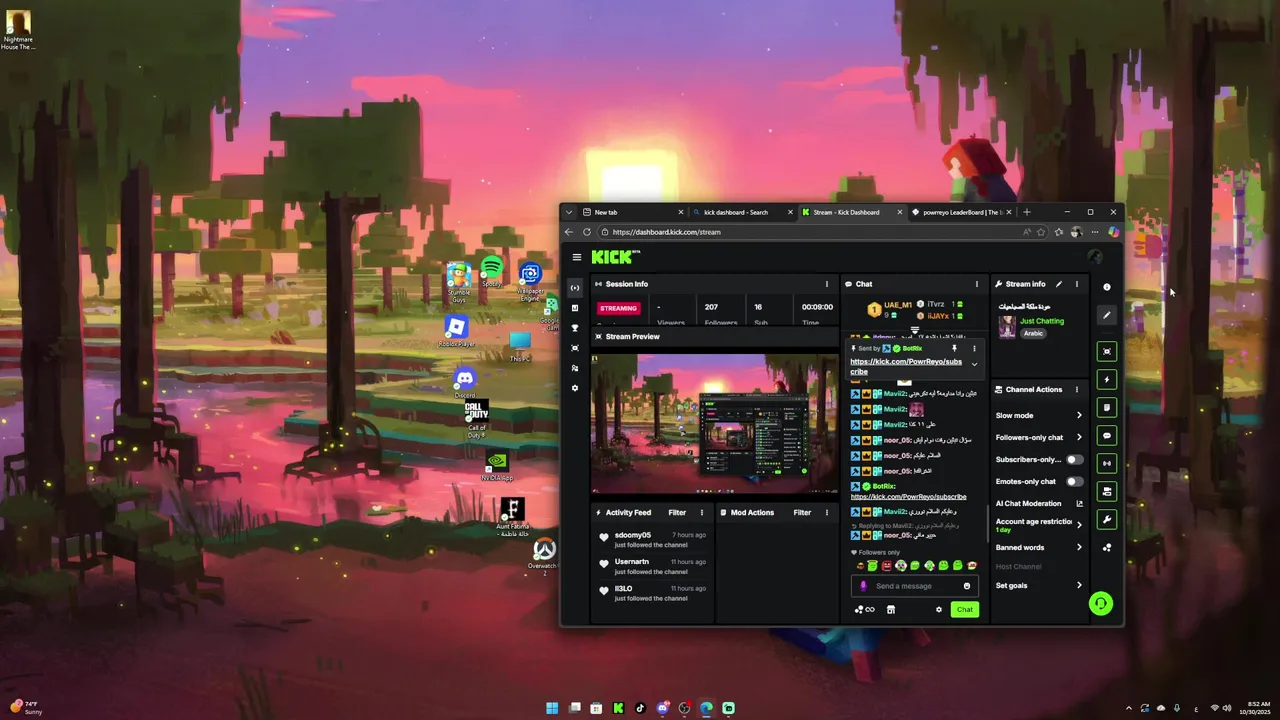Viewport: 1280px width, 720px height.
Task: Go back with the browser back arrow
Action: pyautogui.click(x=569, y=232)
